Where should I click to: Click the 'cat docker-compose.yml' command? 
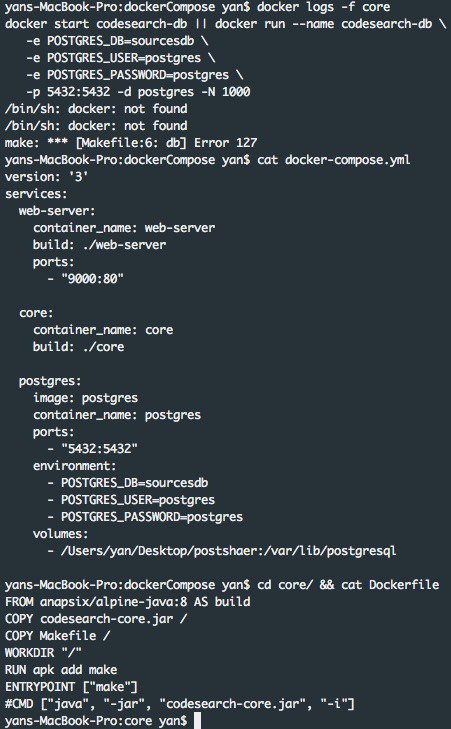click(x=334, y=160)
